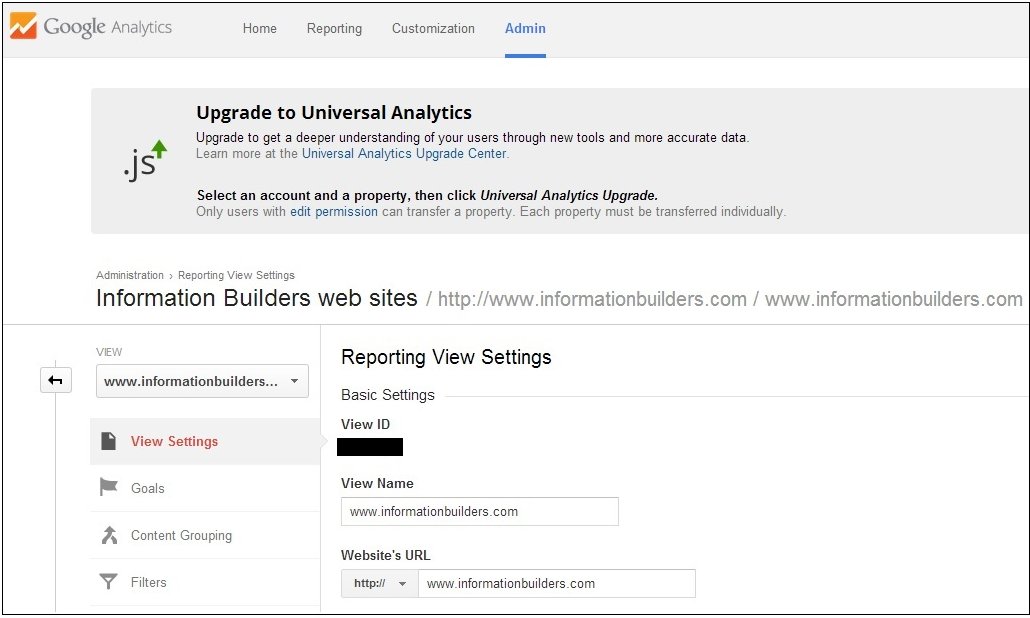Open Filters in the sidebar
The height and width of the screenshot is (618, 1030).
pos(205,582)
